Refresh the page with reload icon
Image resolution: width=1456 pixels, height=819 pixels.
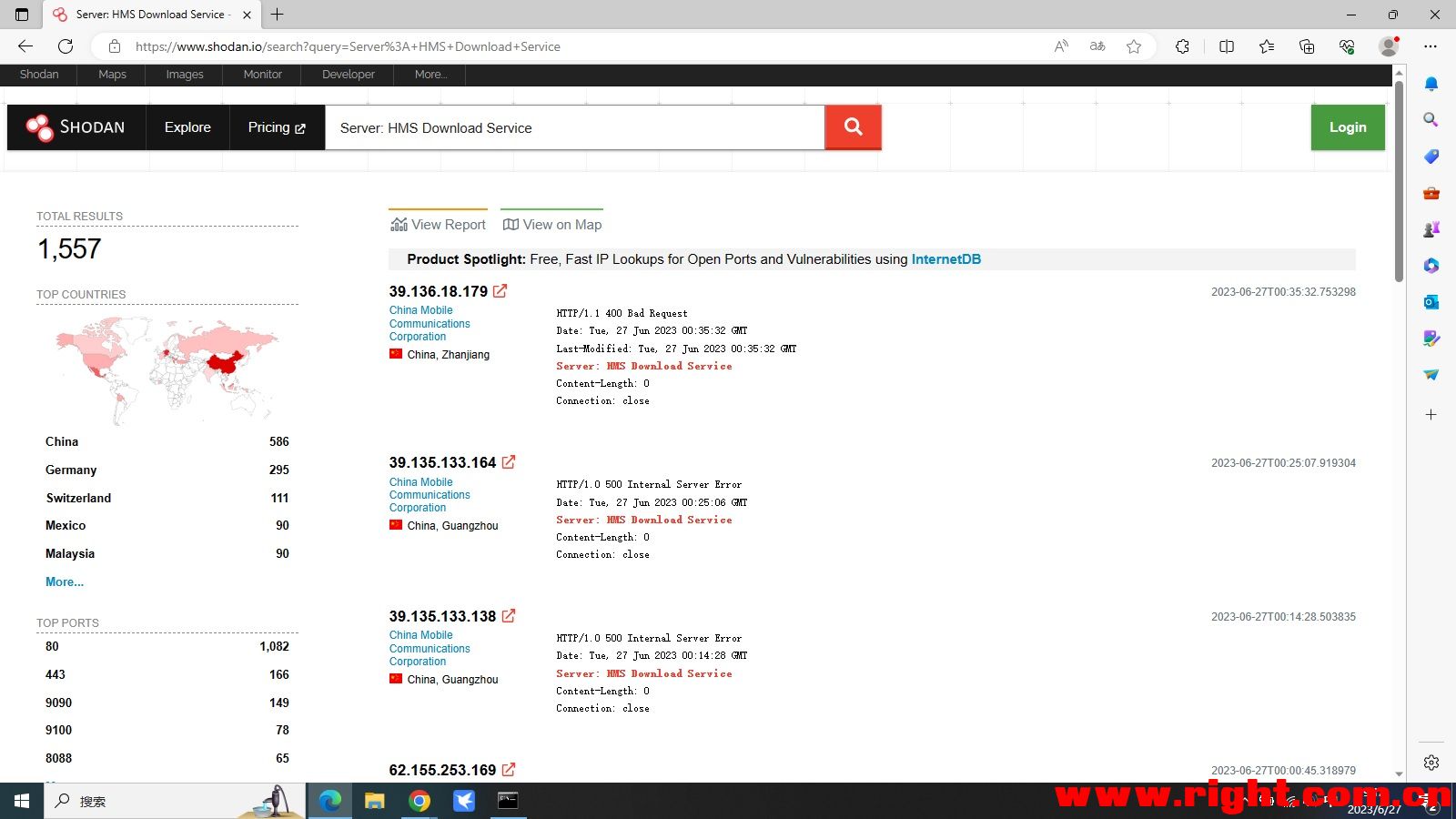66,46
